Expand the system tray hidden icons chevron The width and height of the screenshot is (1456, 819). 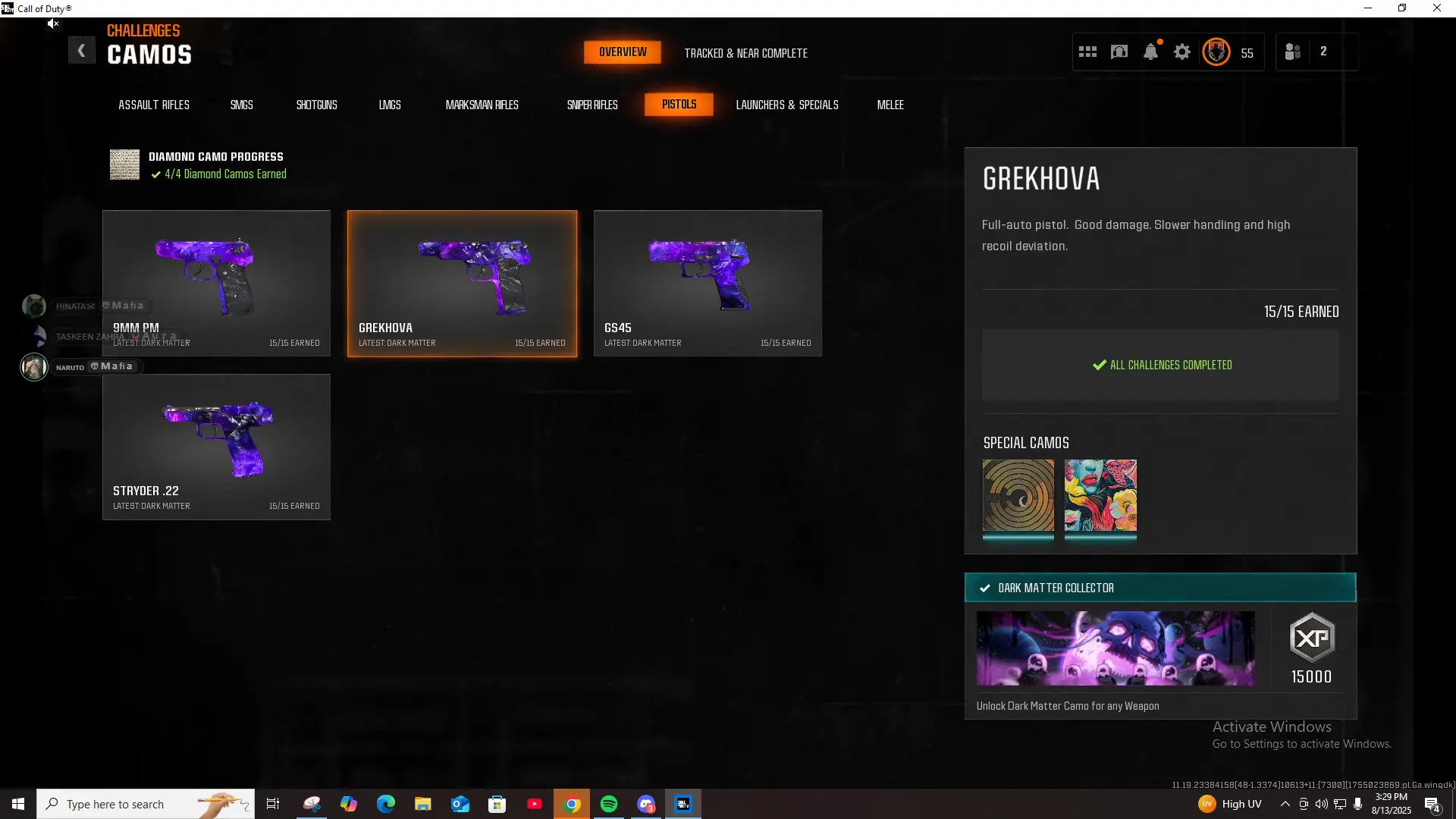click(1285, 804)
